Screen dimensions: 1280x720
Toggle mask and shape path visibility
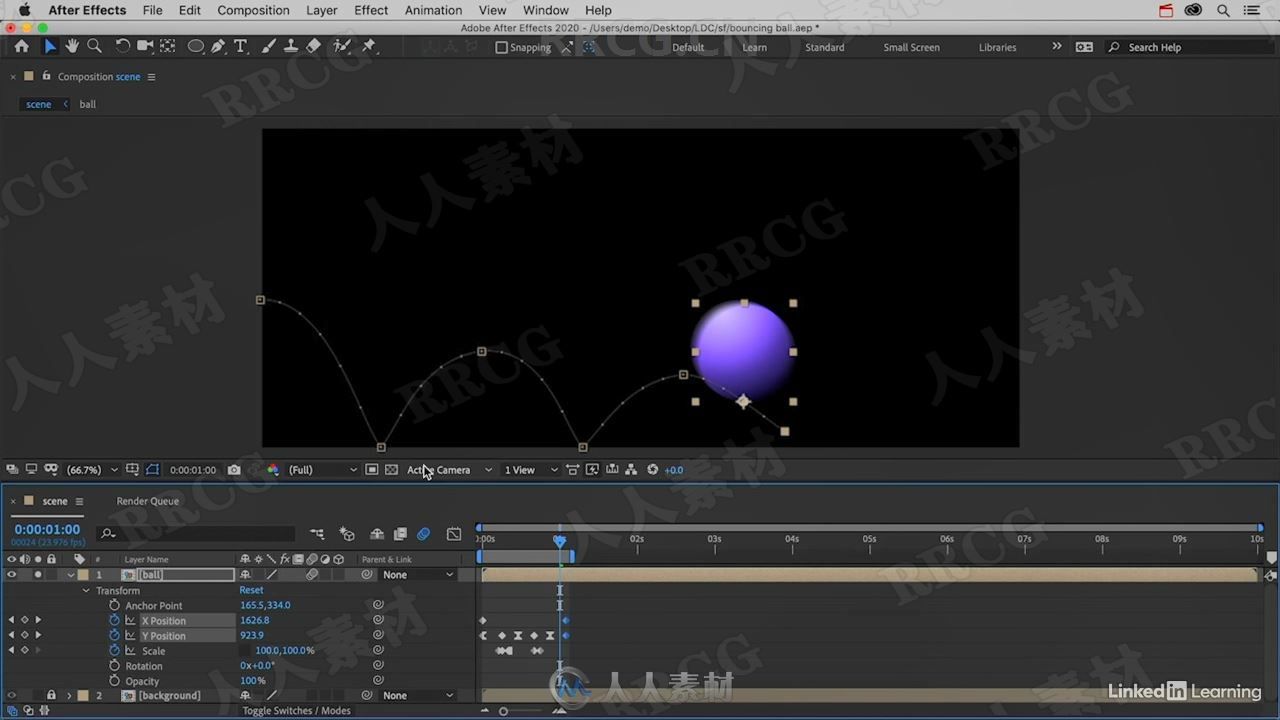tap(152, 470)
